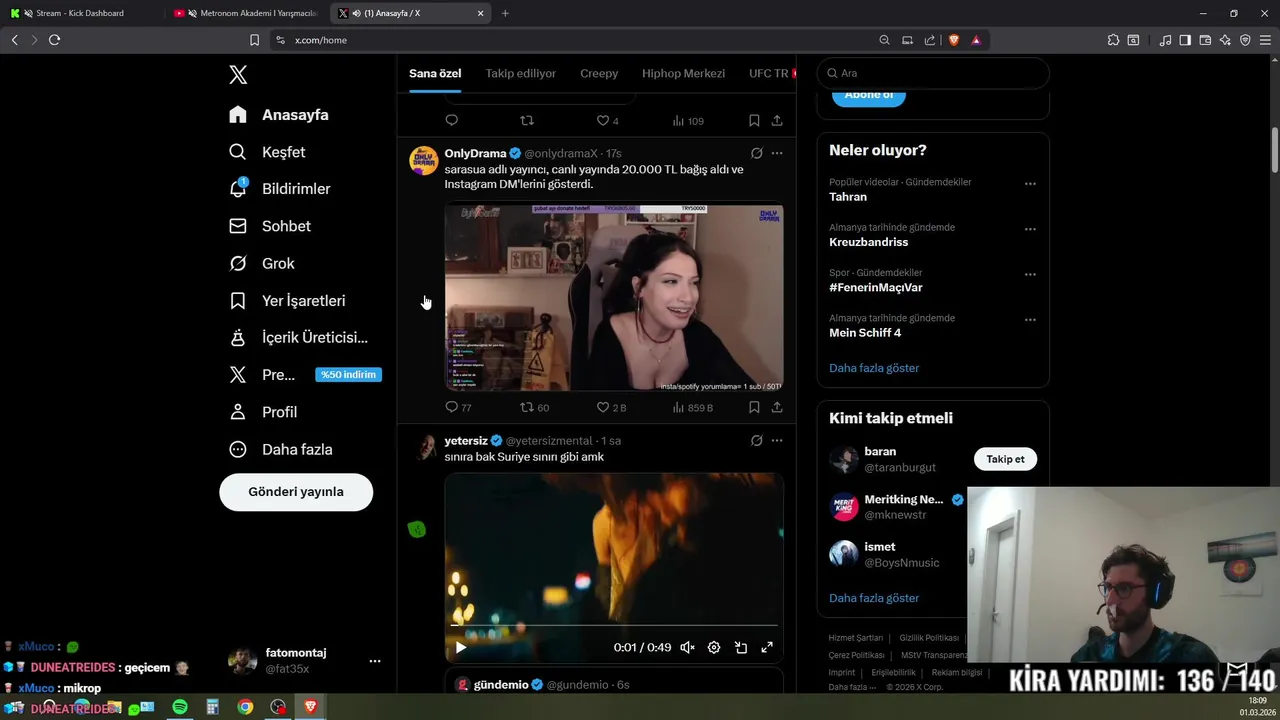The height and width of the screenshot is (720, 1280).
Task: Open Sohbet messages in sidebar
Action: [x=270, y=226]
